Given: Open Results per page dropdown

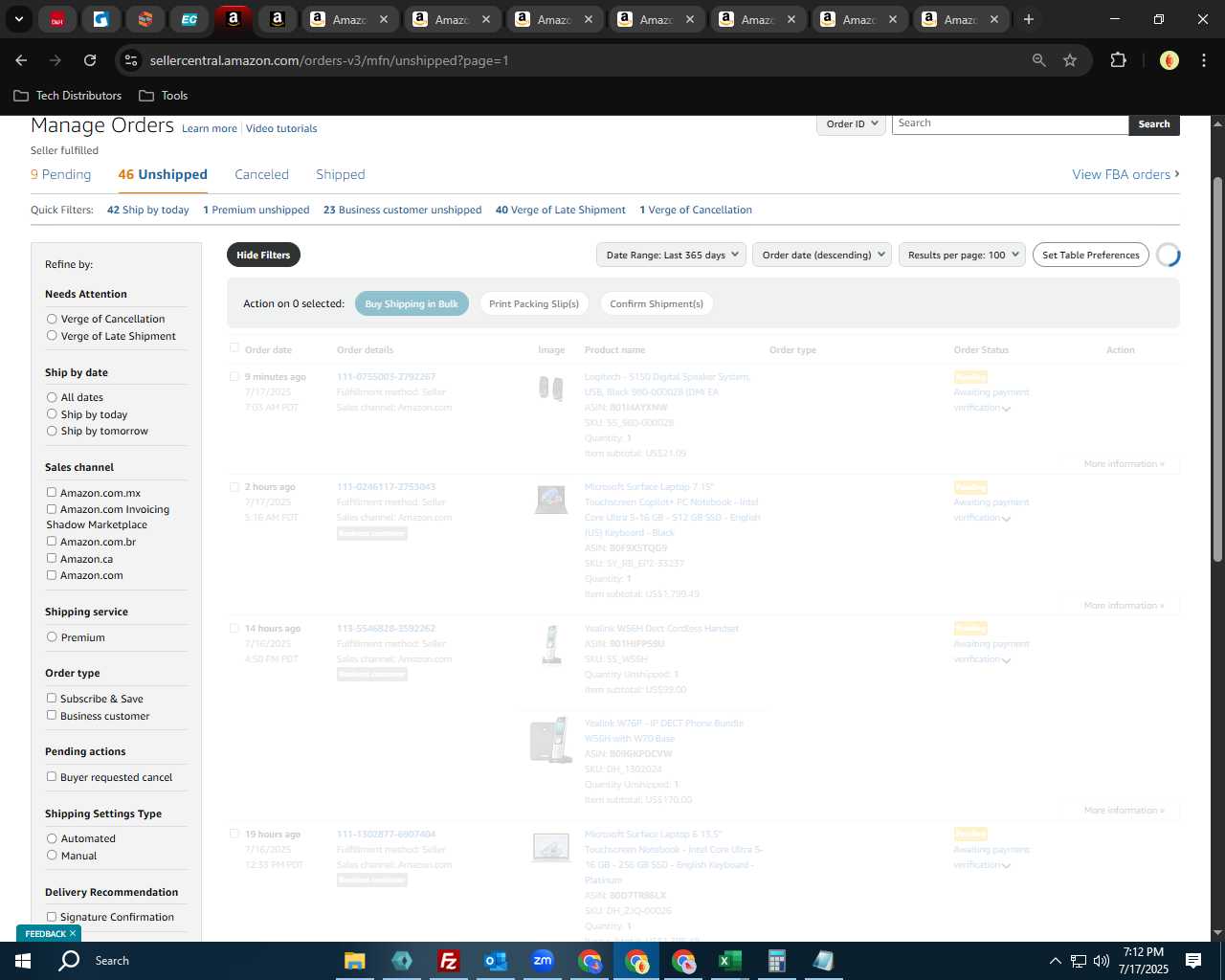Looking at the screenshot, I should [x=962, y=255].
